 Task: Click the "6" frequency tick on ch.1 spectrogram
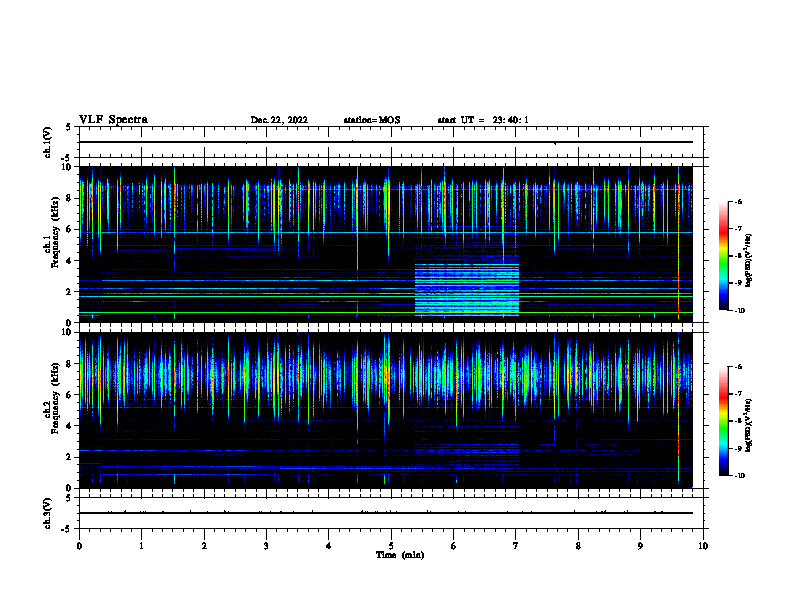coord(70,229)
